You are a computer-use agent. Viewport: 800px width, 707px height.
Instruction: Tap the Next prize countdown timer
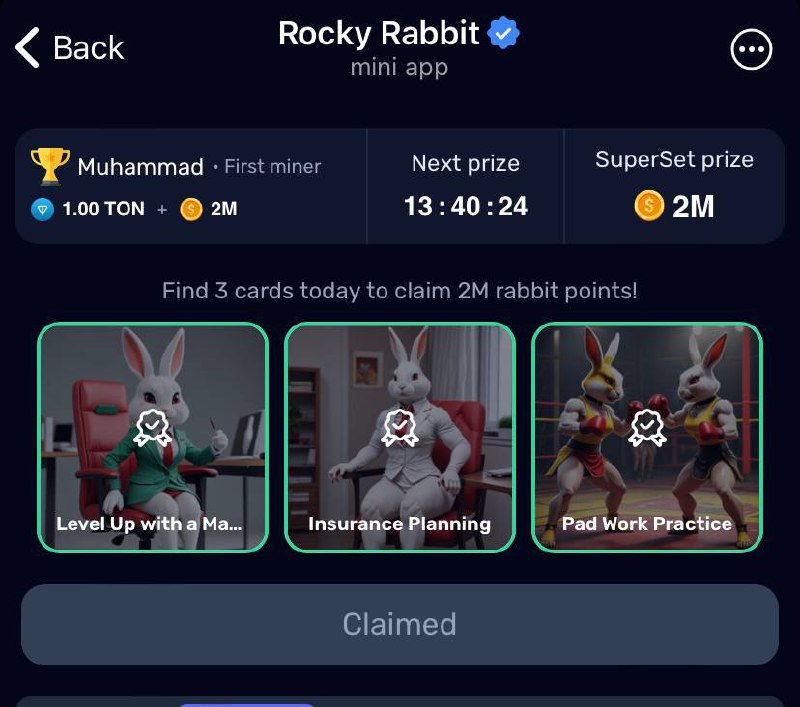pos(466,207)
